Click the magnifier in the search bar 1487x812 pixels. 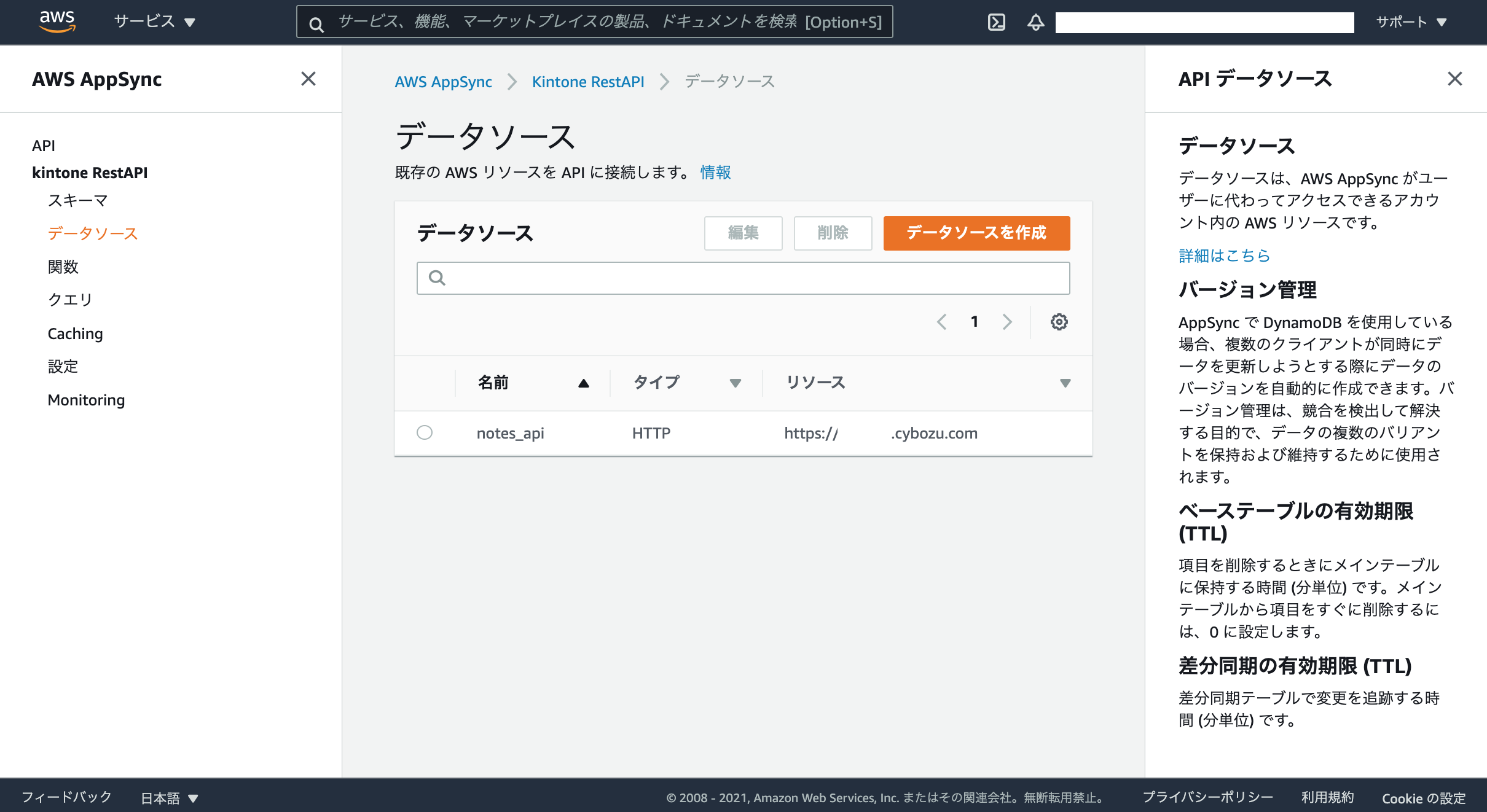click(x=316, y=22)
